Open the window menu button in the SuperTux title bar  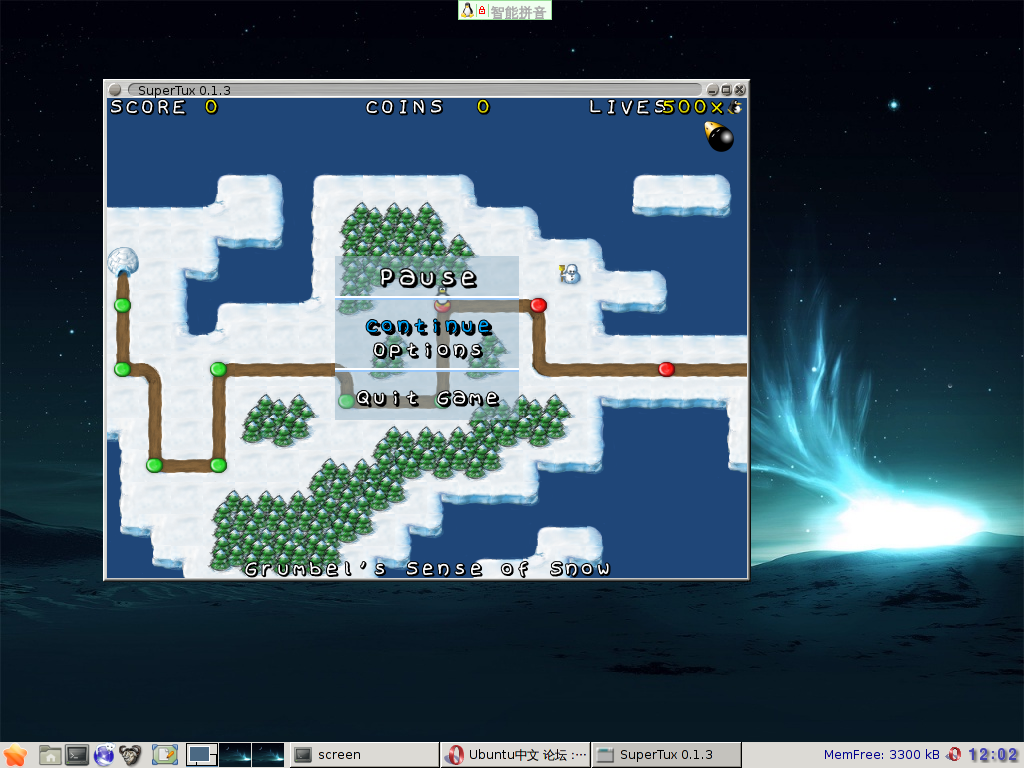115,89
